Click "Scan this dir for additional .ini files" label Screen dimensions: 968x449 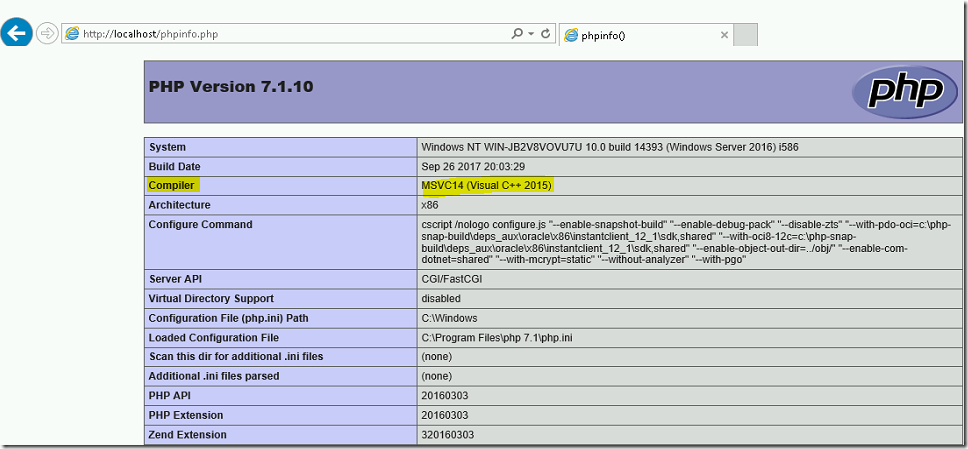(236, 357)
